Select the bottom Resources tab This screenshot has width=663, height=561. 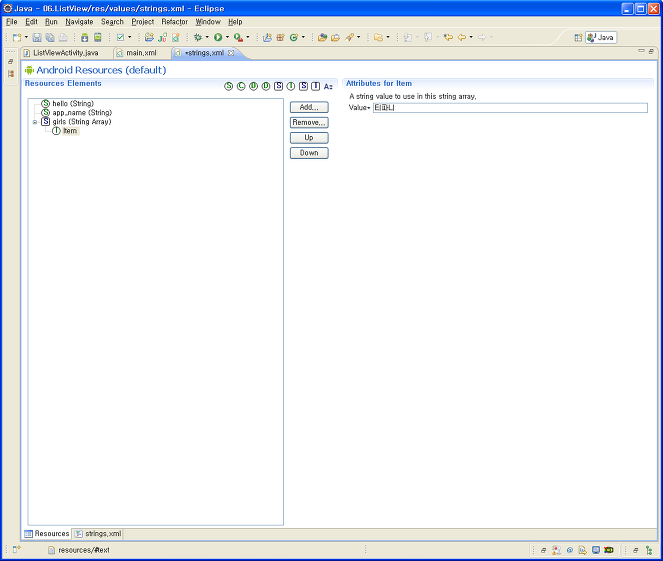click(x=47, y=534)
